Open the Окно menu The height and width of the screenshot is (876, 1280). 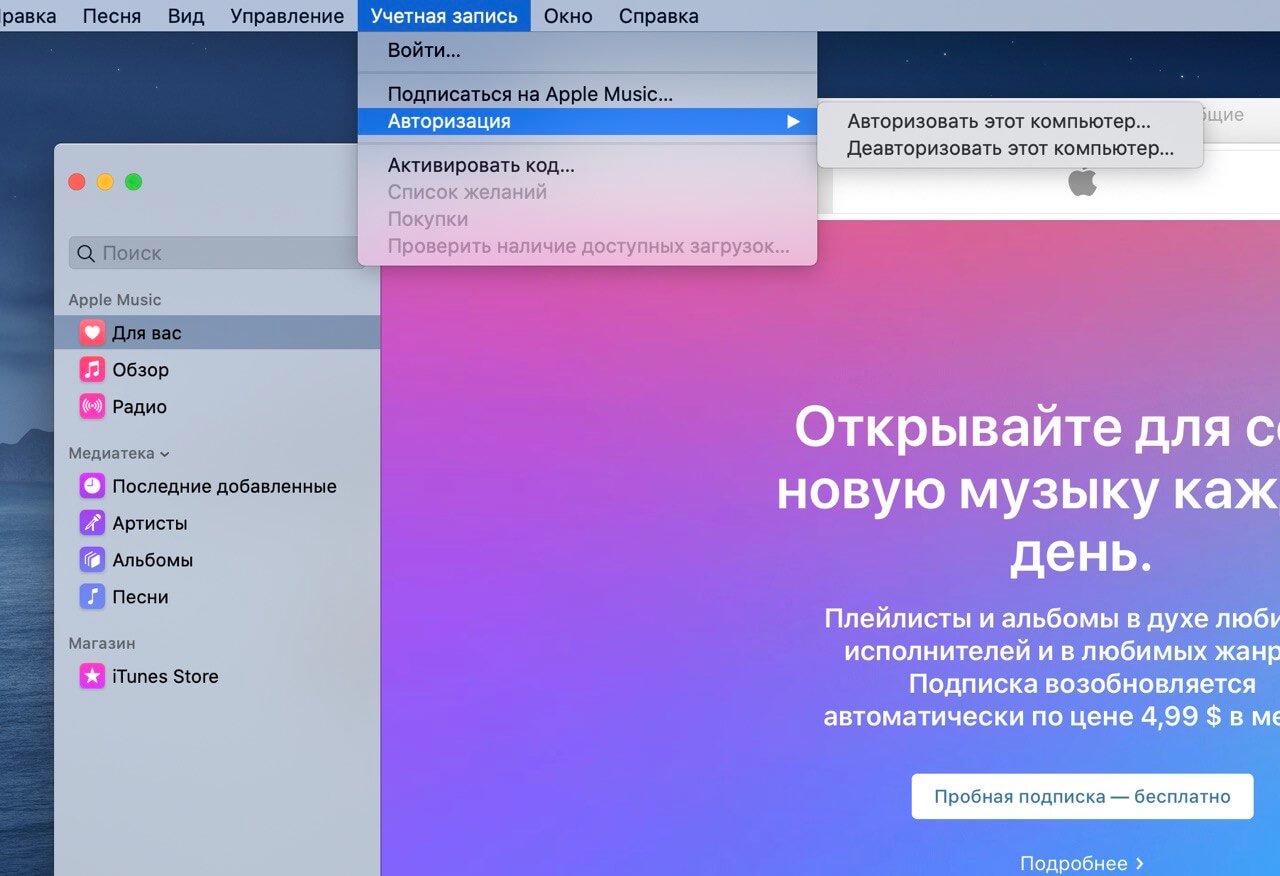[x=568, y=16]
